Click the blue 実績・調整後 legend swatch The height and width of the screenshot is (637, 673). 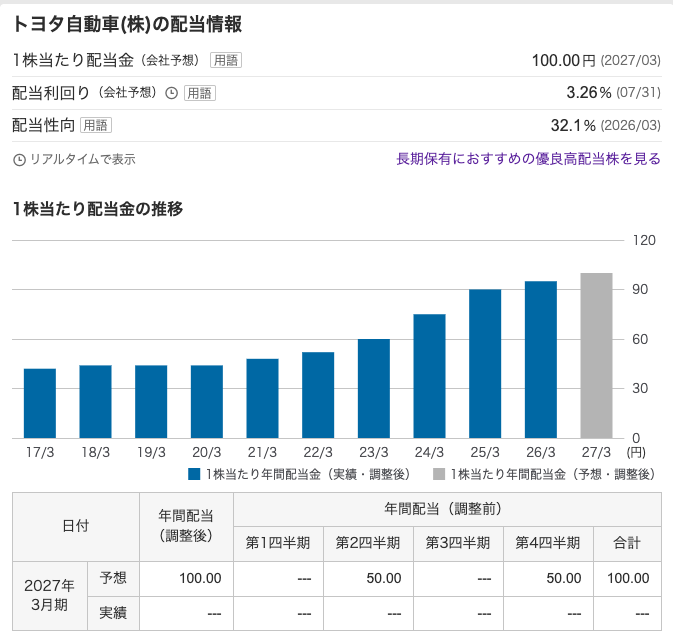(194, 474)
